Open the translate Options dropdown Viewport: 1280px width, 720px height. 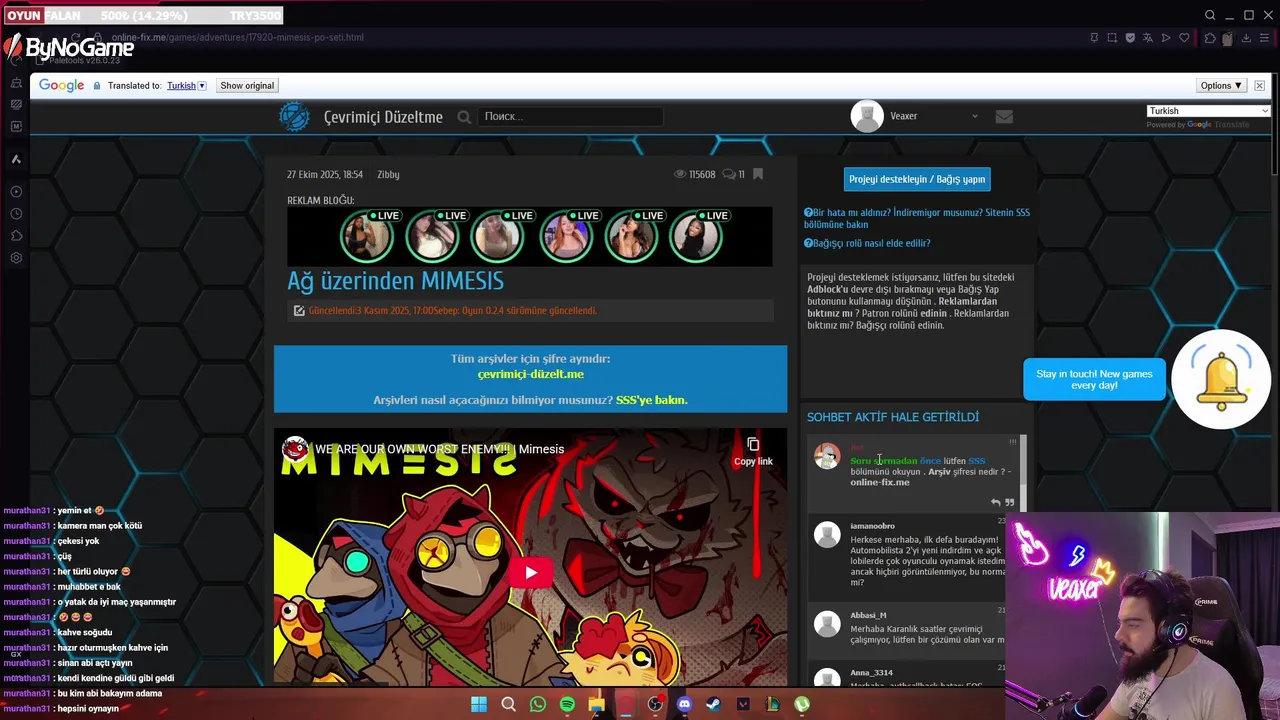point(1221,86)
